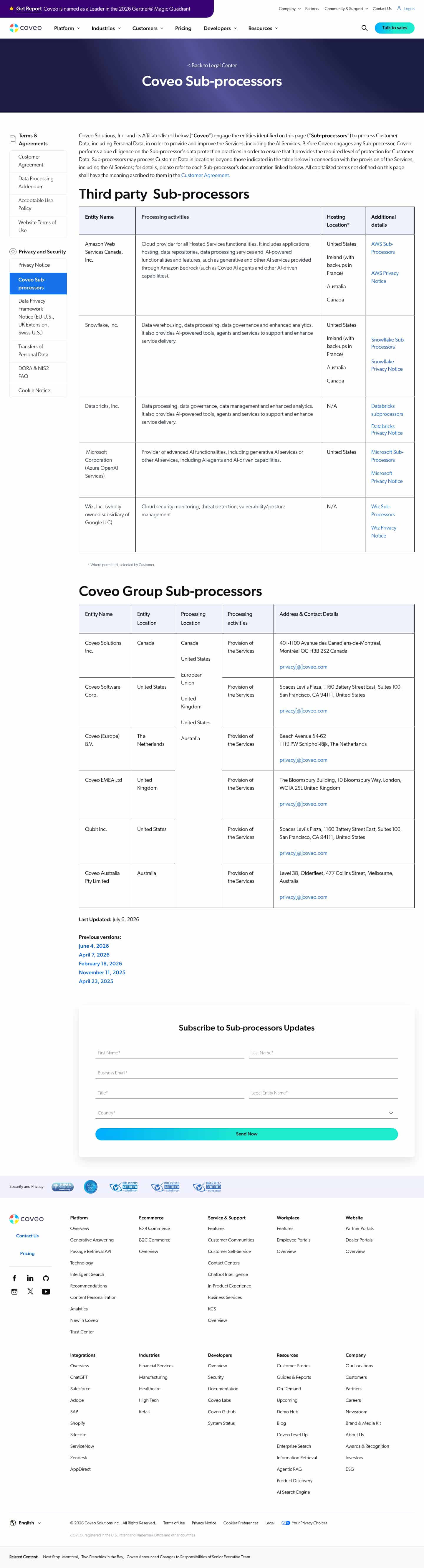Open Coveo's X (Twitter) icon
Viewport: 424px width, 1568px height.
pos(30,1292)
